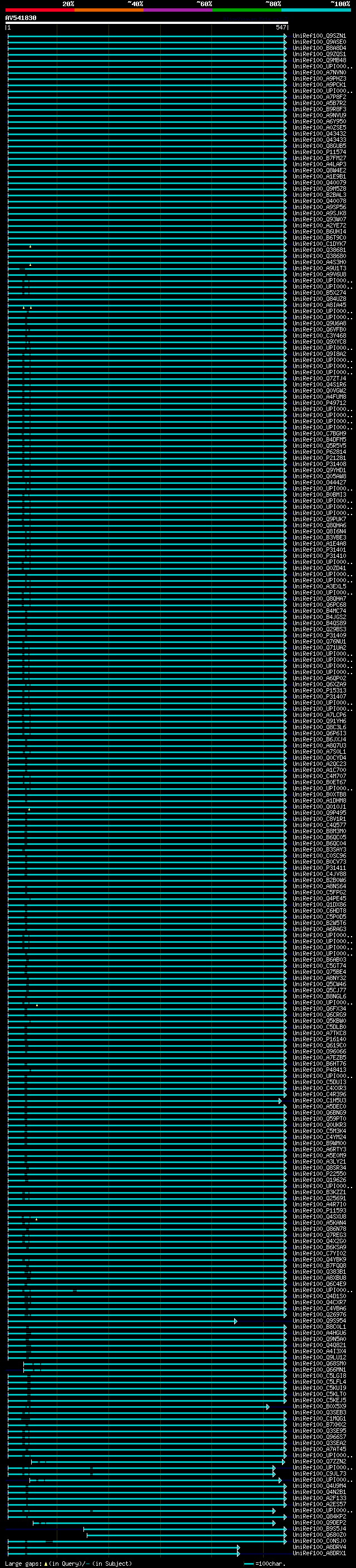The image size is (356, 1568).
Task: Select hit label UniRef100_Q38681
Action: (319, 250)
